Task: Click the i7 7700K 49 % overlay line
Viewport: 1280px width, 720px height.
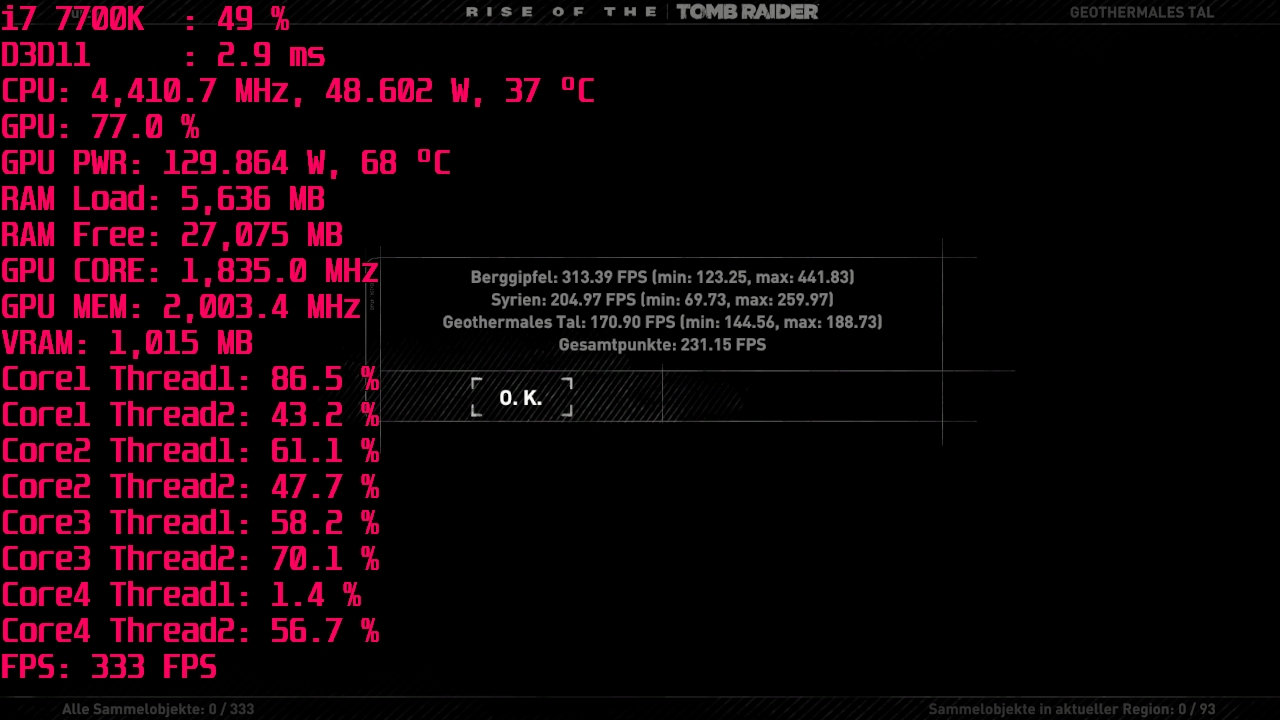Action: [x=145, y=18]
